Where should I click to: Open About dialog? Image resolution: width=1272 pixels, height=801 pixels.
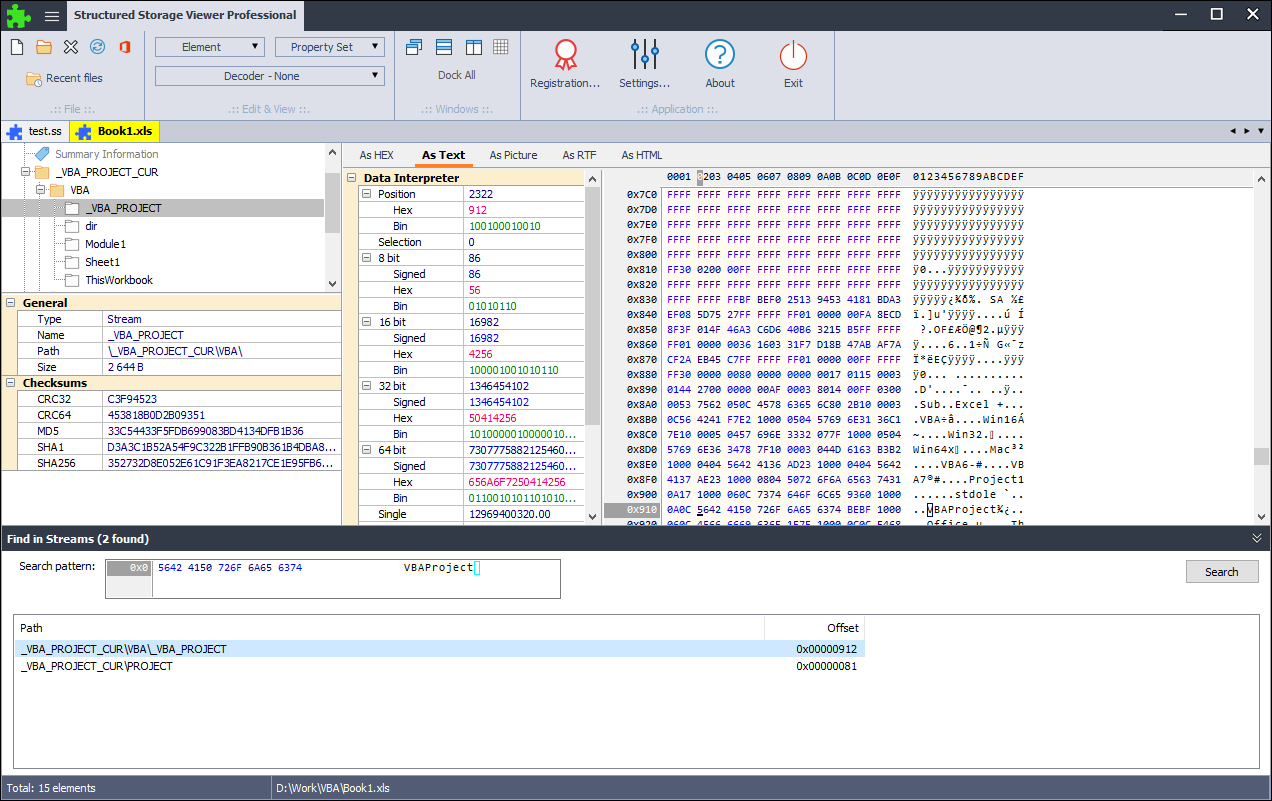point(720,64)
